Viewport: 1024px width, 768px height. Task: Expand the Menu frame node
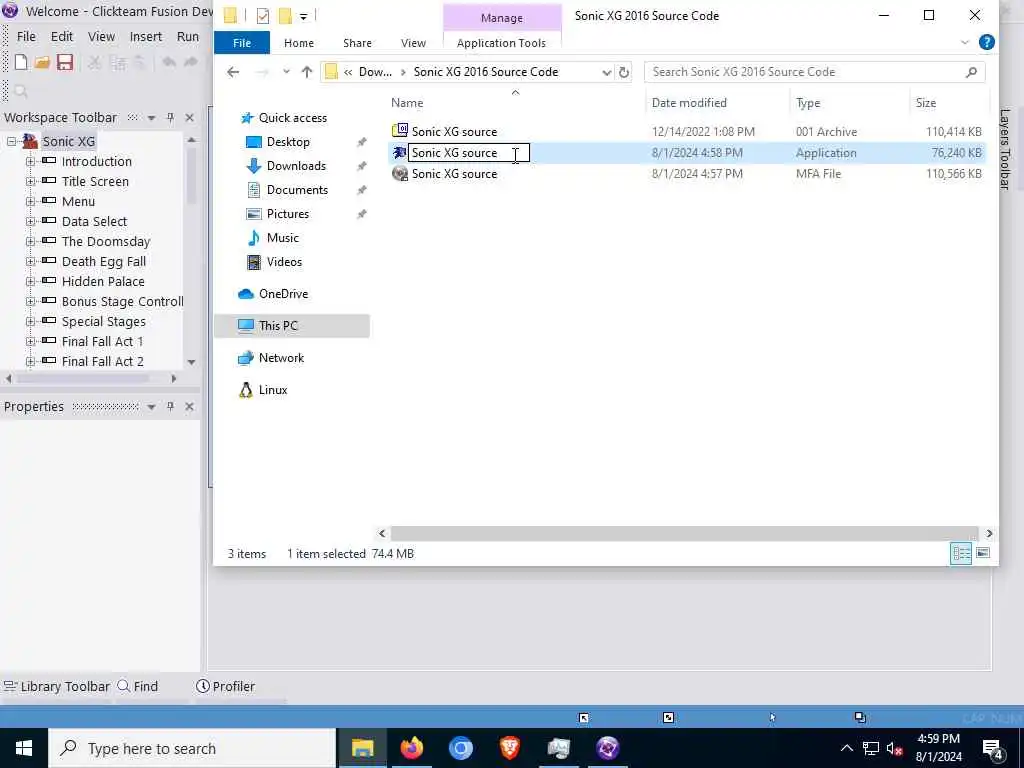click(x=30, y=202)
